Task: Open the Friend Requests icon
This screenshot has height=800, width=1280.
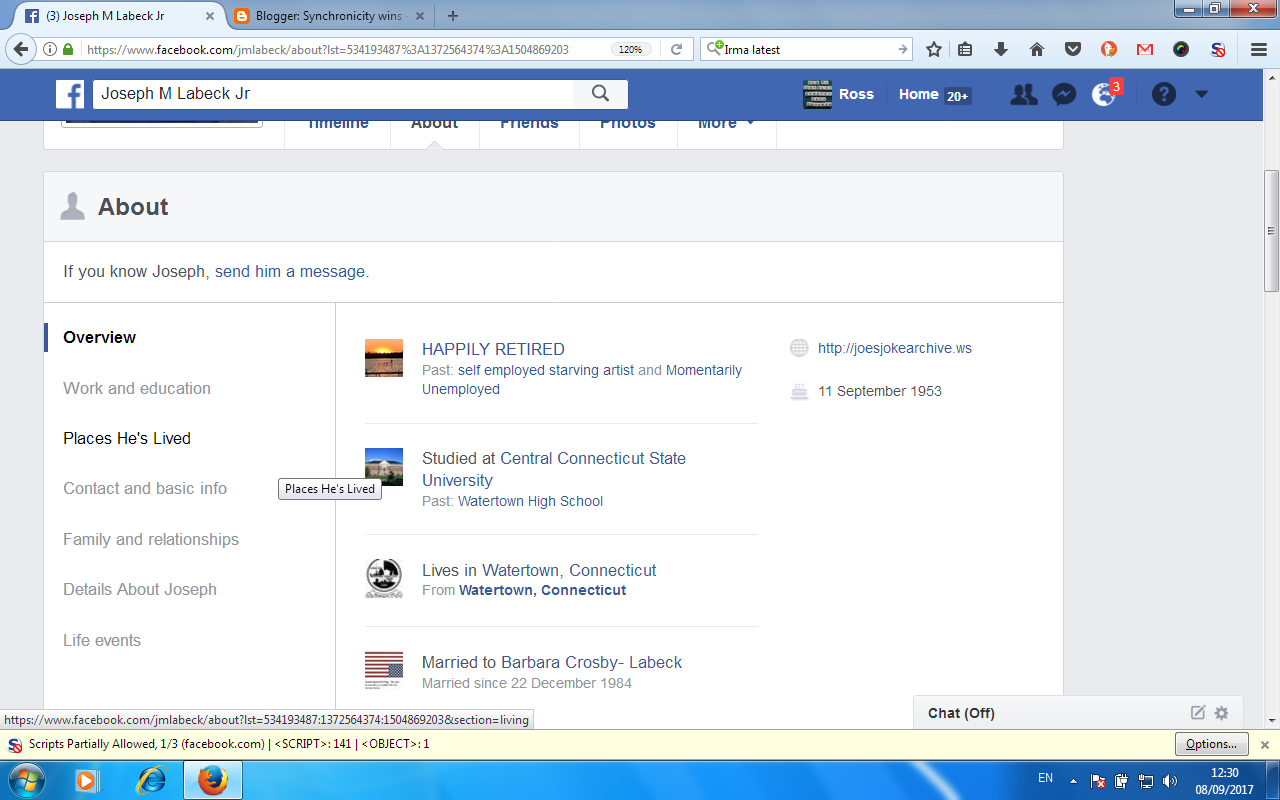Action: pyautogui.click(x=1024, y=94)
